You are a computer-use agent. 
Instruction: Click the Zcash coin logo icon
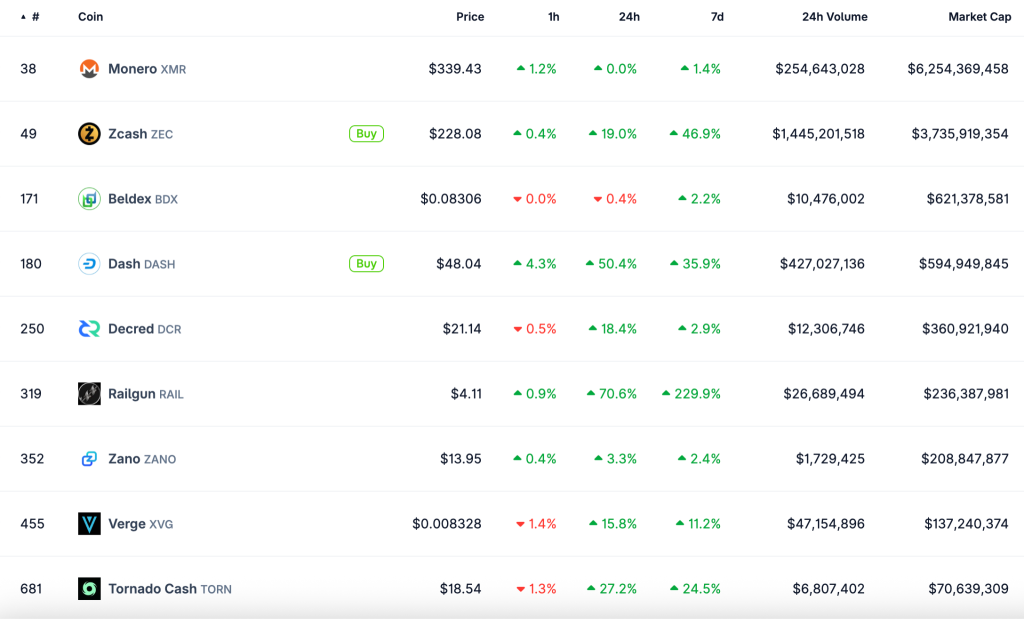coord(89,134)
